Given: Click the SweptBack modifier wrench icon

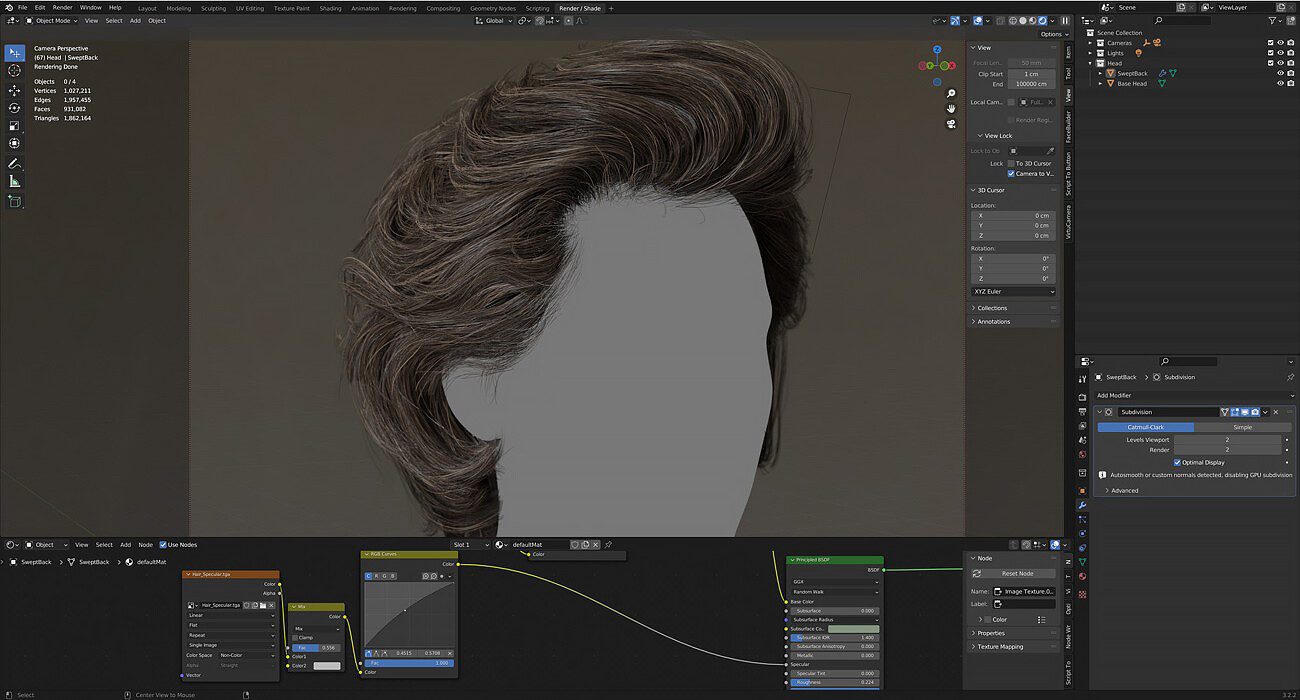Looking at the screenshot, I should pos(1161,73).
